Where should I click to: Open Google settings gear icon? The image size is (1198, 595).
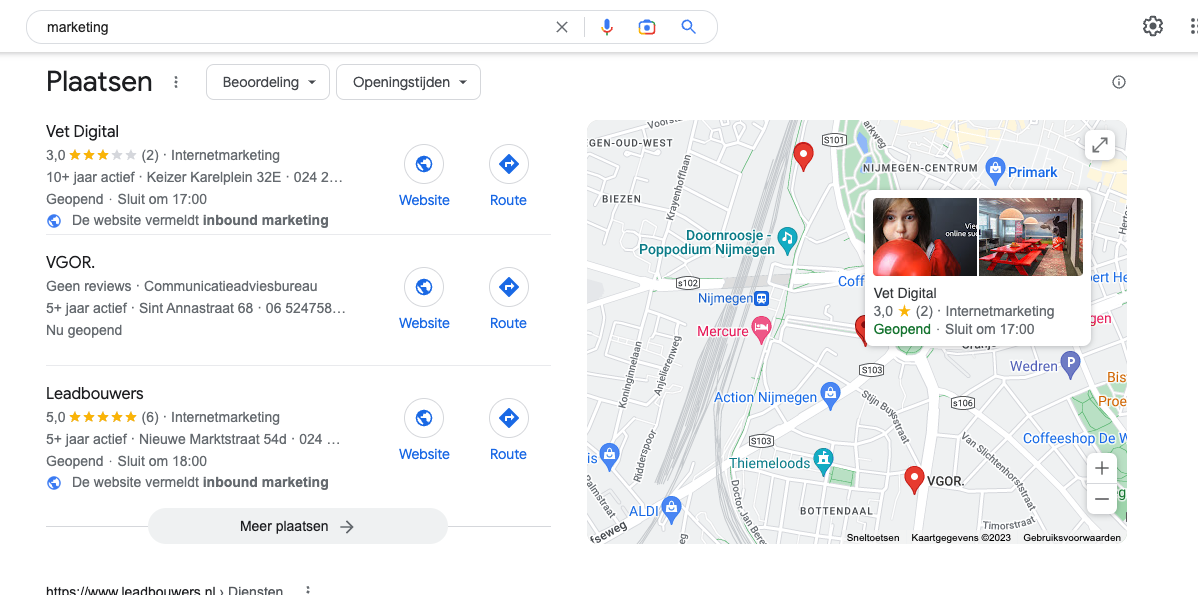[x=1152, y=27]
